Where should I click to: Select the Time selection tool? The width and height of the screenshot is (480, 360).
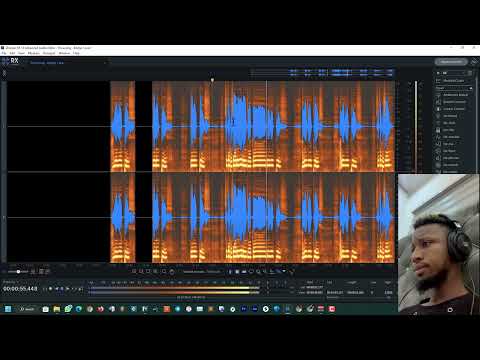coord(230,272)
